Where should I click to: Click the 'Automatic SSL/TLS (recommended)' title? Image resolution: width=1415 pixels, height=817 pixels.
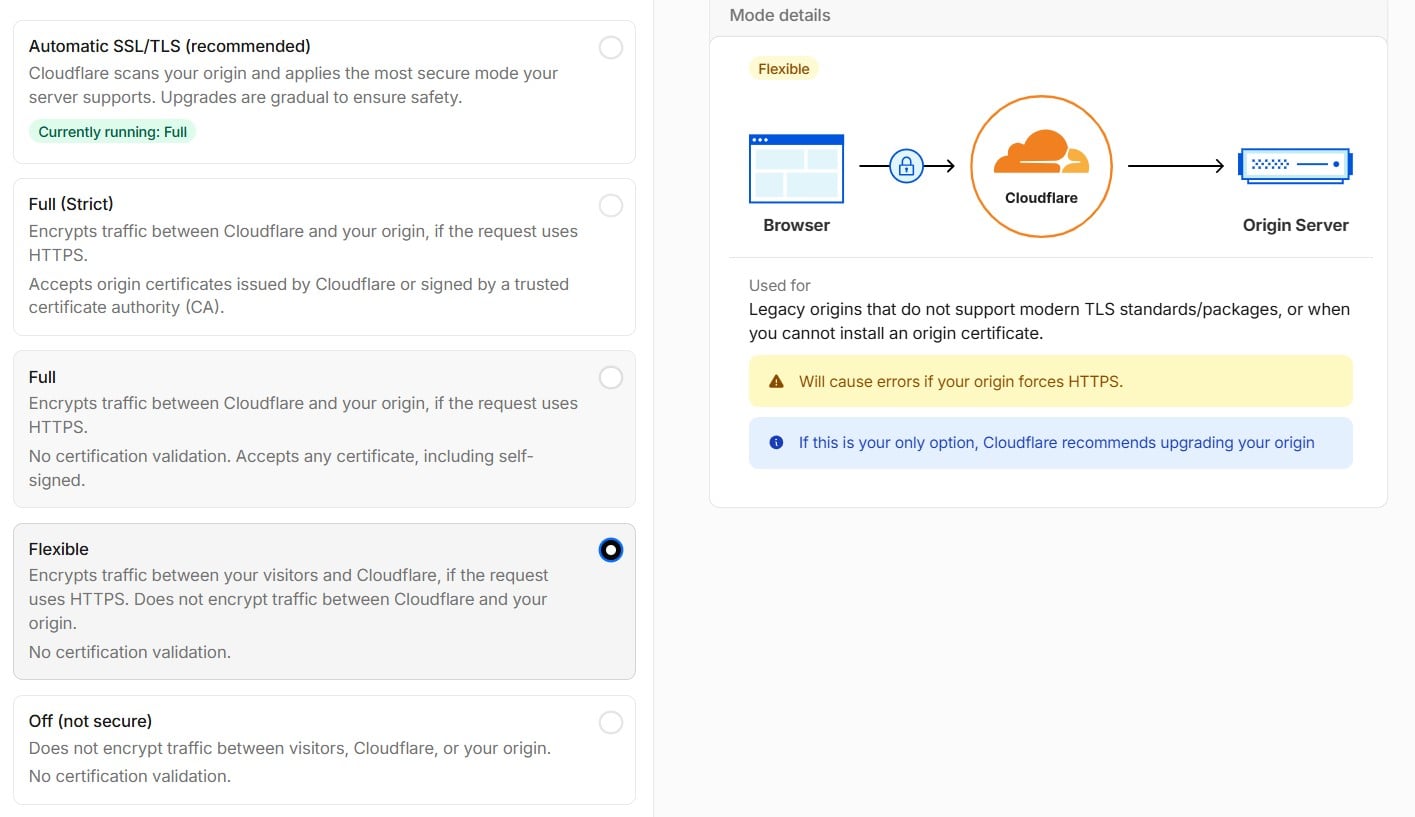[x=170, y=46]
